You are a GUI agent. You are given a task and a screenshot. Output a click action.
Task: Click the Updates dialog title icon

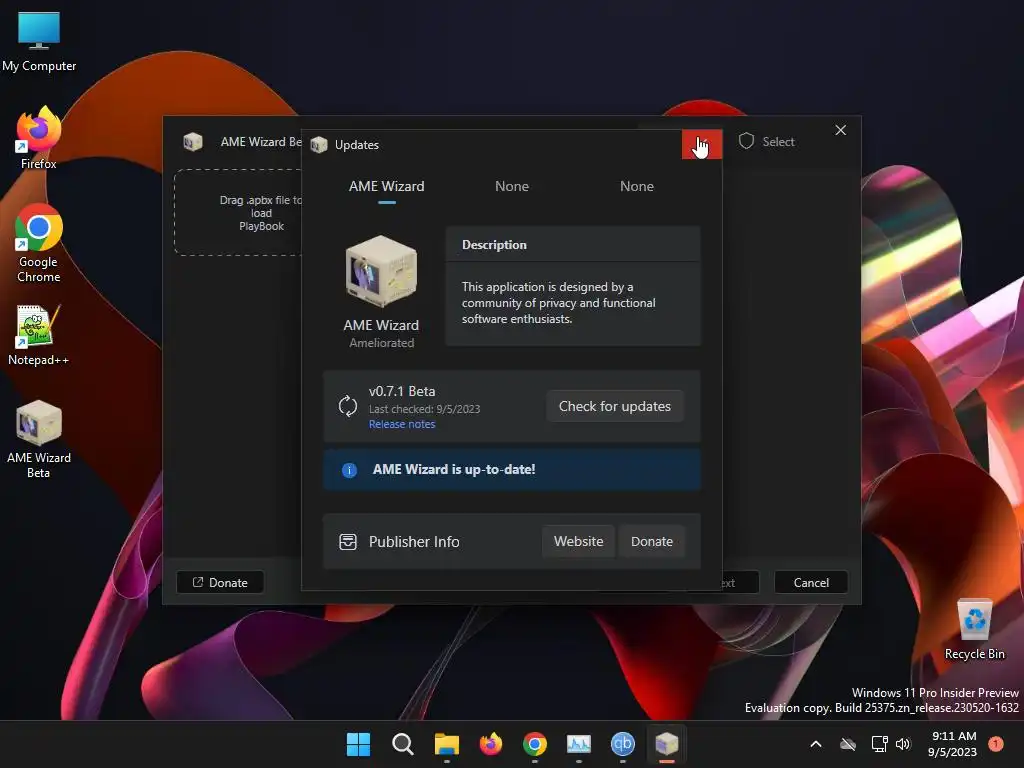(x=319, y=144)
